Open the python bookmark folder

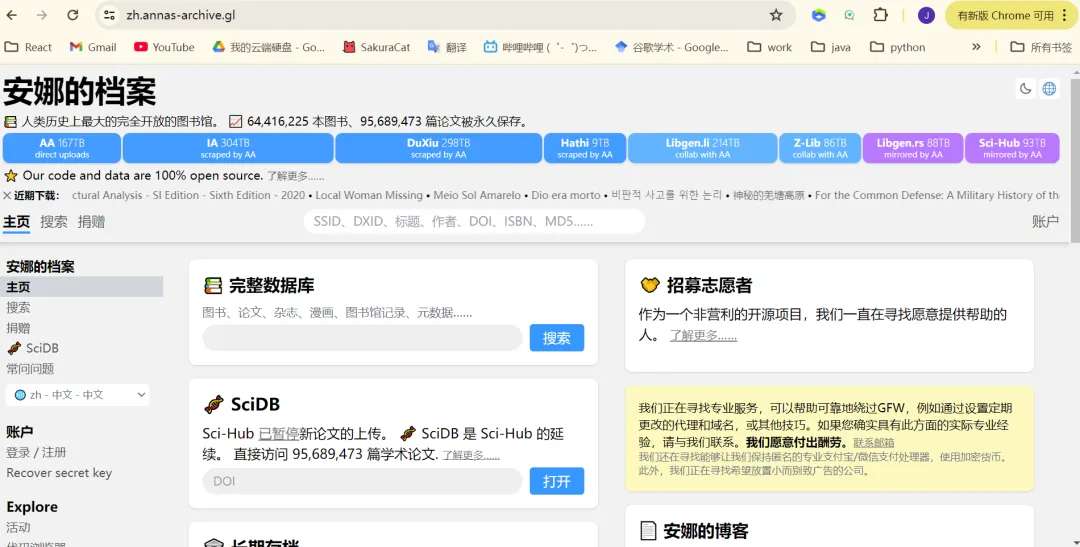(897, 47)
